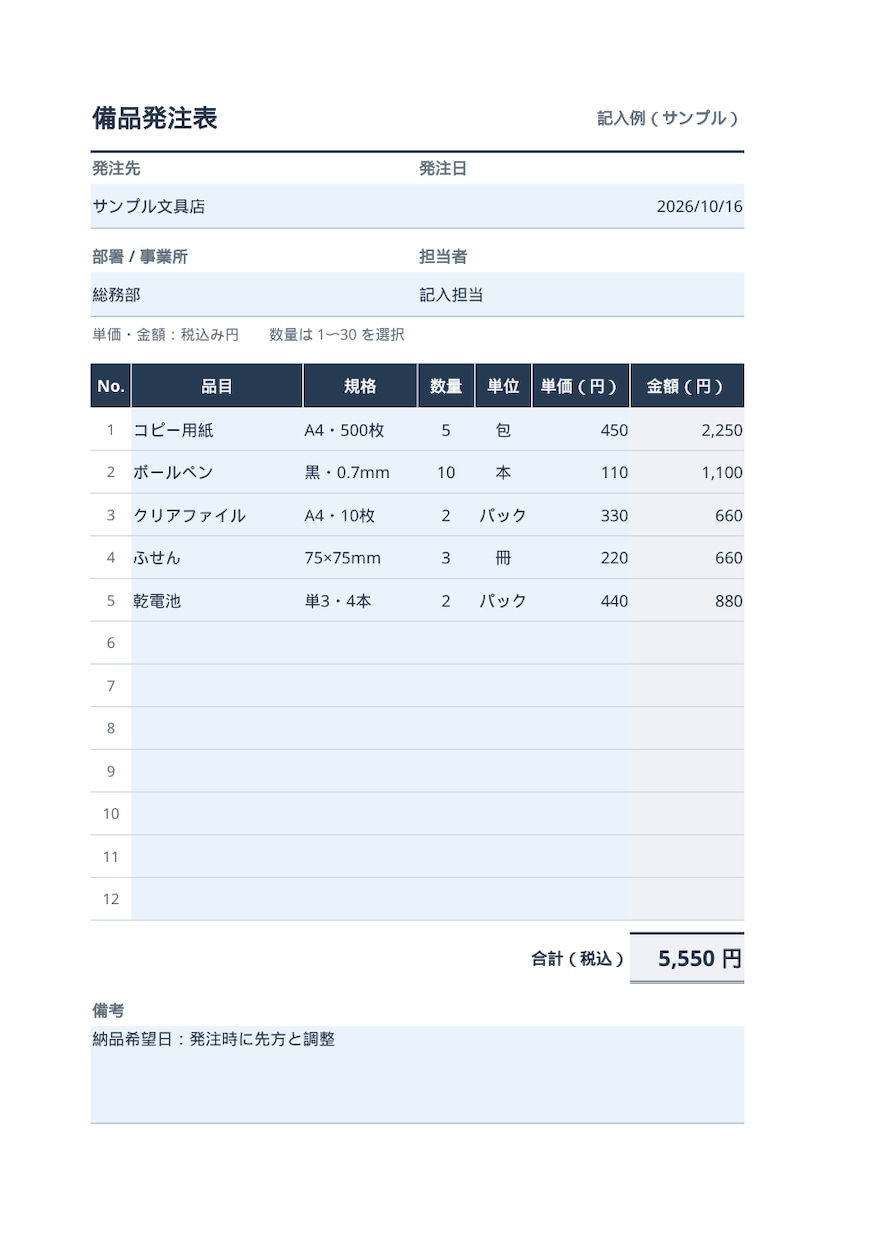The width and height of the screenshot is (877, 1240).
Task: Click the 部署 field showing 総務部
Action: 254,295
